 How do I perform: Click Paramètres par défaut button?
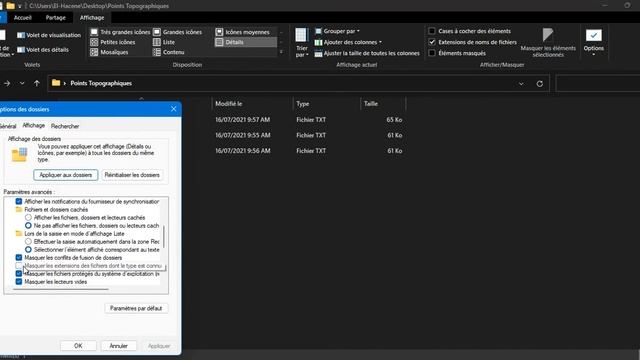[136, 308]
